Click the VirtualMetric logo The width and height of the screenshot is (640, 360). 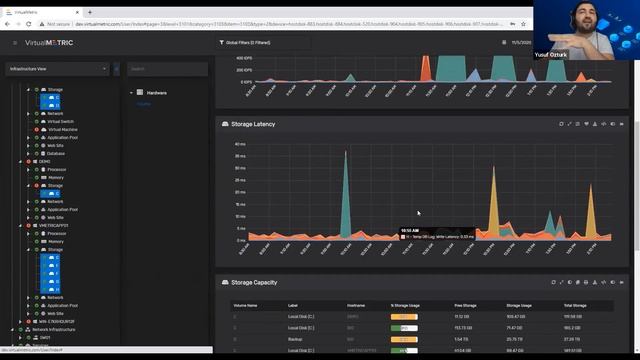pyautogui.click(x=49, y=43)
